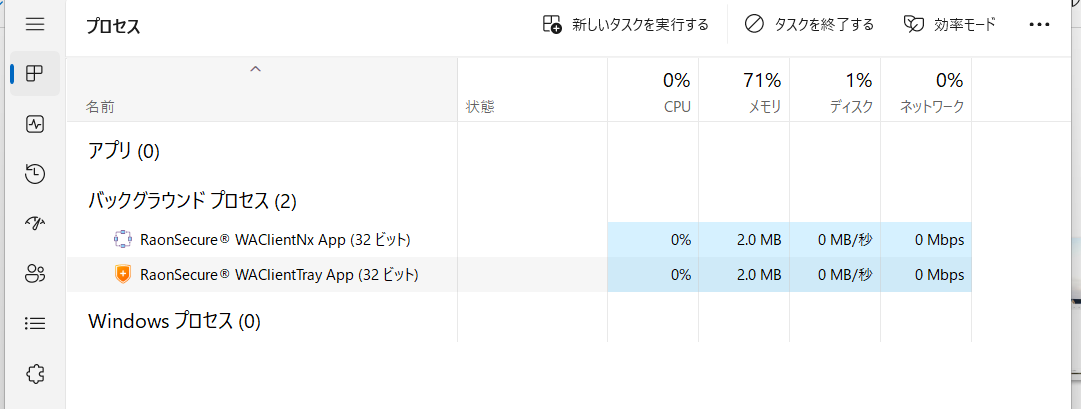The image size is (1081, 409).
Task: Open the Services puzzle-piece icon
Action: (35, 373)
